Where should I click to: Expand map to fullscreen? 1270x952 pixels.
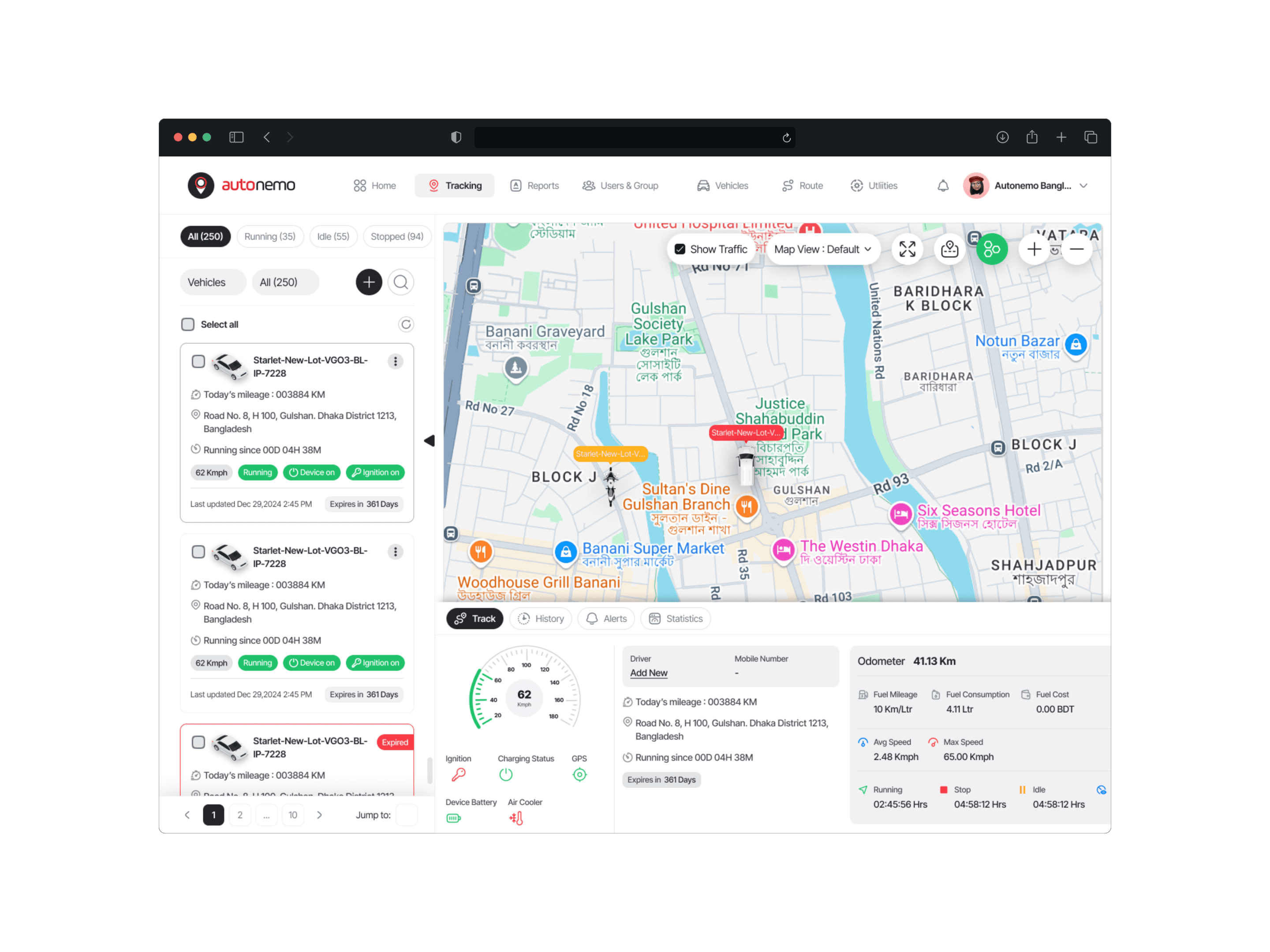pos(907,249)
